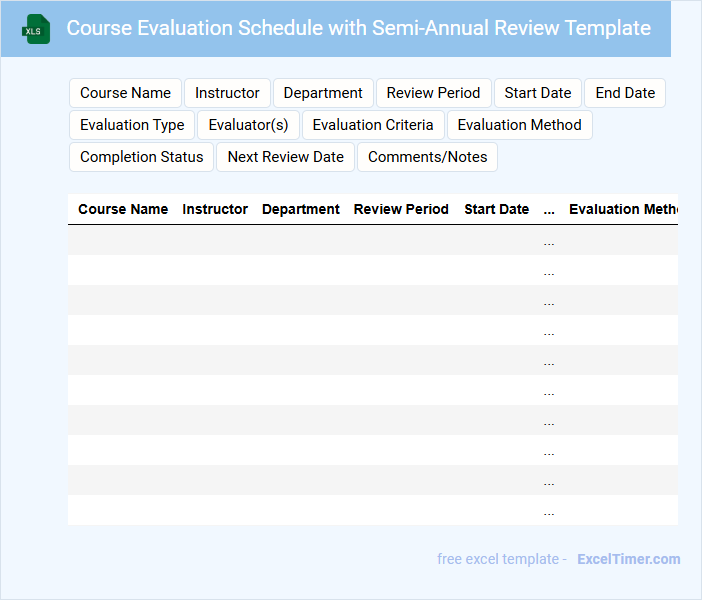This screenshot has height=600, width=702.
Task: Click the Department tag button
Action: pos(323,93)
